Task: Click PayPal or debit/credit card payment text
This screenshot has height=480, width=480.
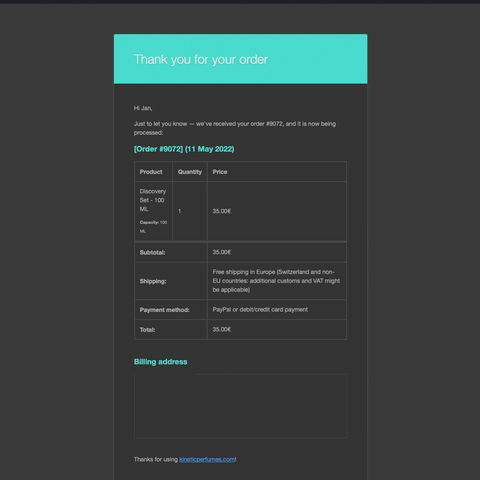Action: [x=260, y=309]
